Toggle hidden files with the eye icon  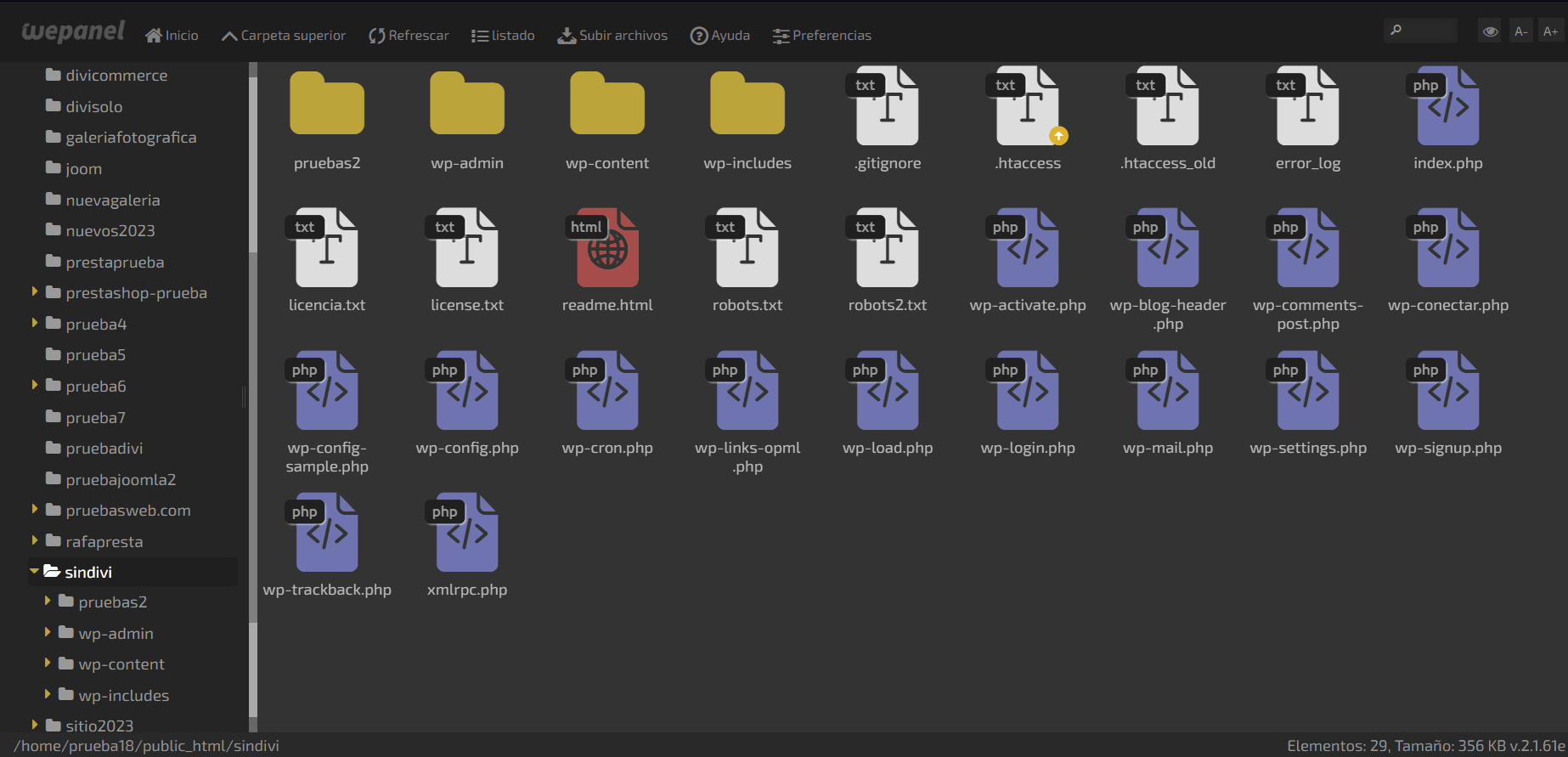point(1490,31)
